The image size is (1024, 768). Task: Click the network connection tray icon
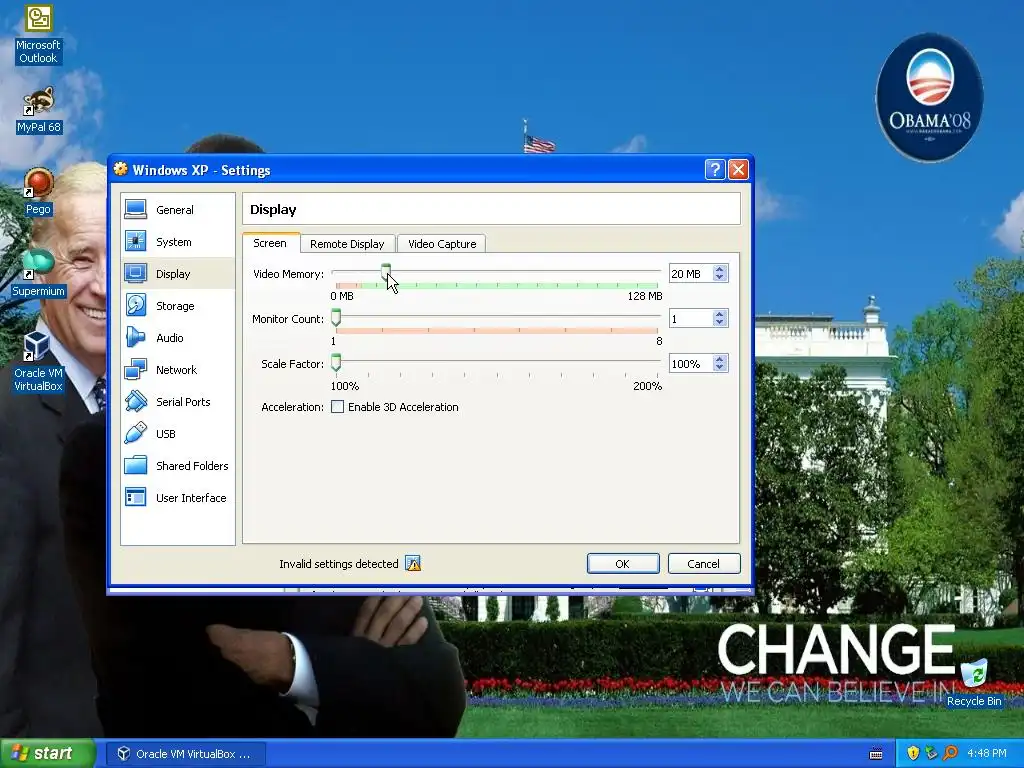click(931, 753)
